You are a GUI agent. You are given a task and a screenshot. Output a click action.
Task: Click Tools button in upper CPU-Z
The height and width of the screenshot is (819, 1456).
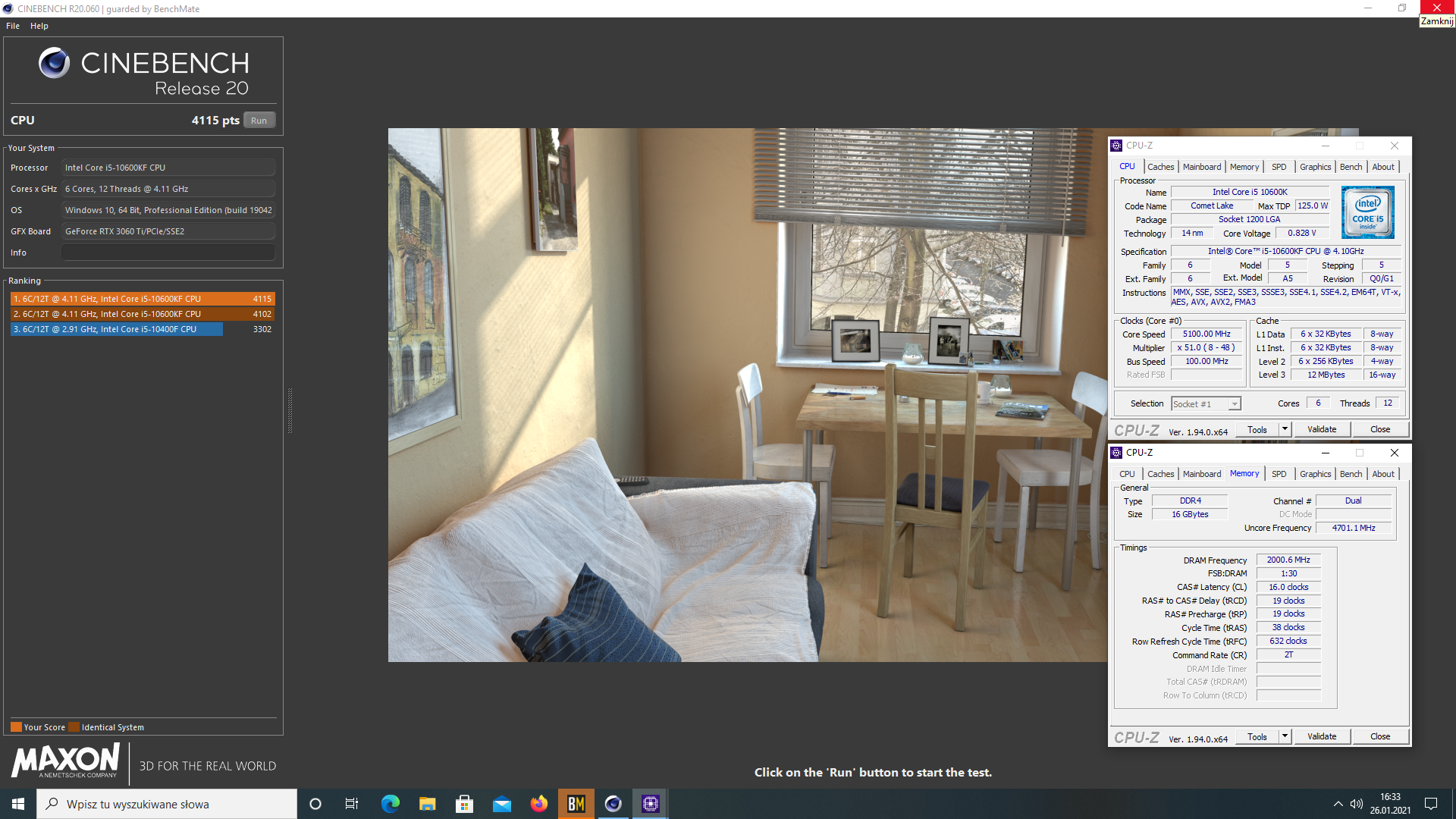click(x=1257, y=430)
